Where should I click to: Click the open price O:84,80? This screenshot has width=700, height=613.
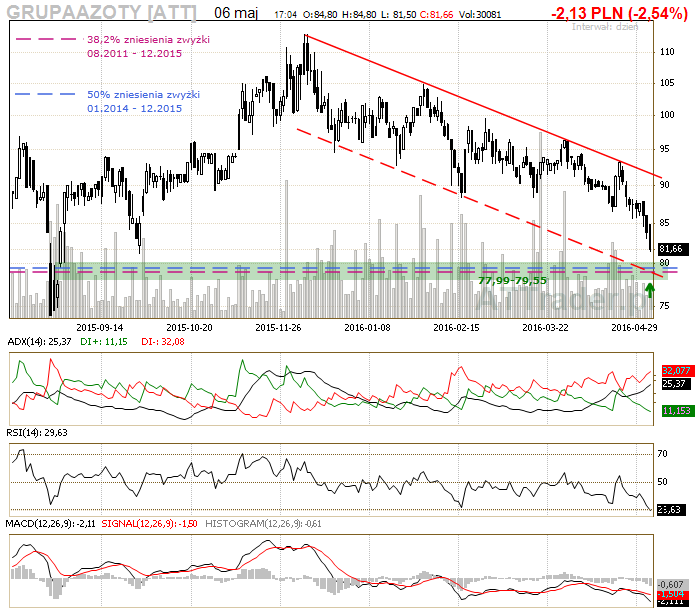[320, 15]
